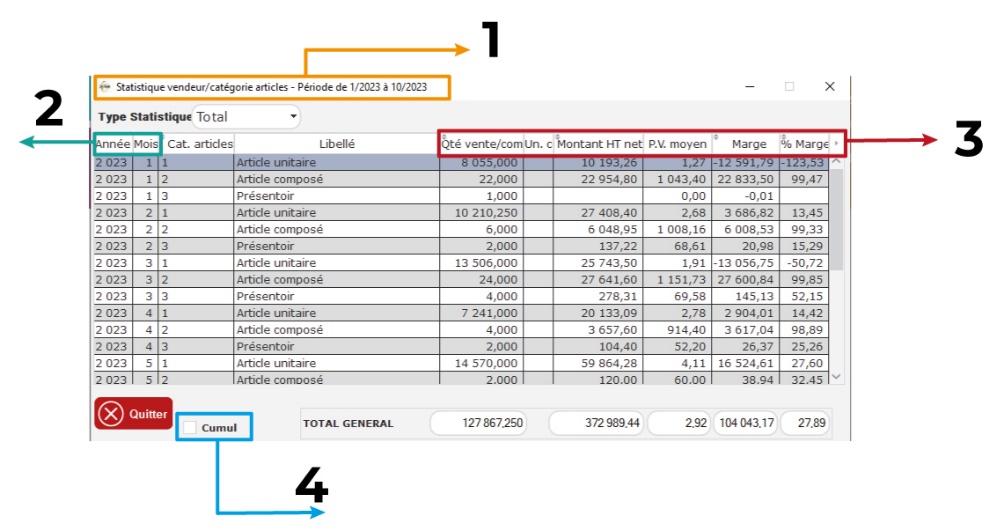Viewport: 1004px width, 531px height.
Task: Sort by the Mois column header
Action: tap(145, 144)
